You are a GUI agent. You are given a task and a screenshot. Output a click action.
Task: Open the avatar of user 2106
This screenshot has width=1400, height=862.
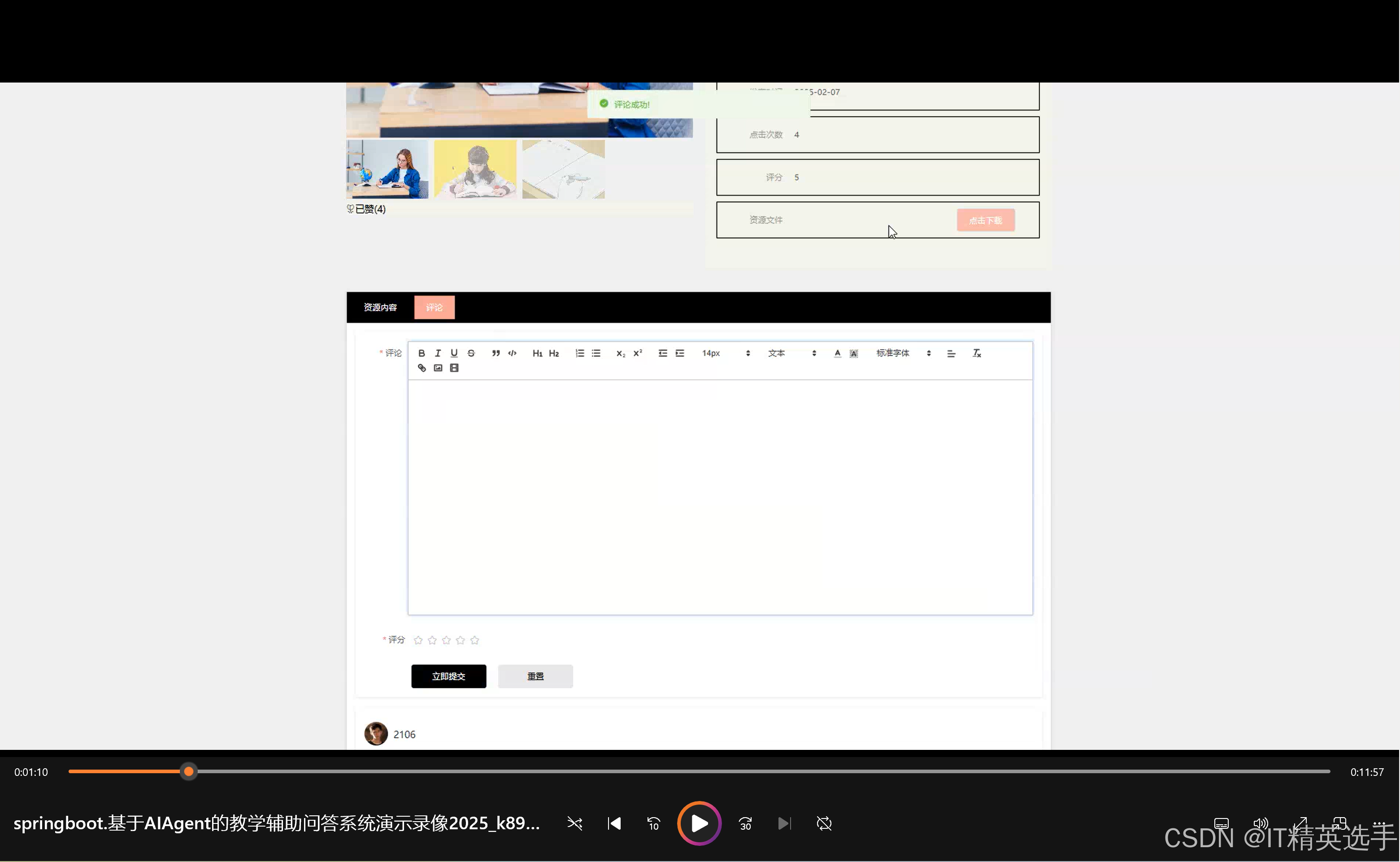tap(376, 734)
